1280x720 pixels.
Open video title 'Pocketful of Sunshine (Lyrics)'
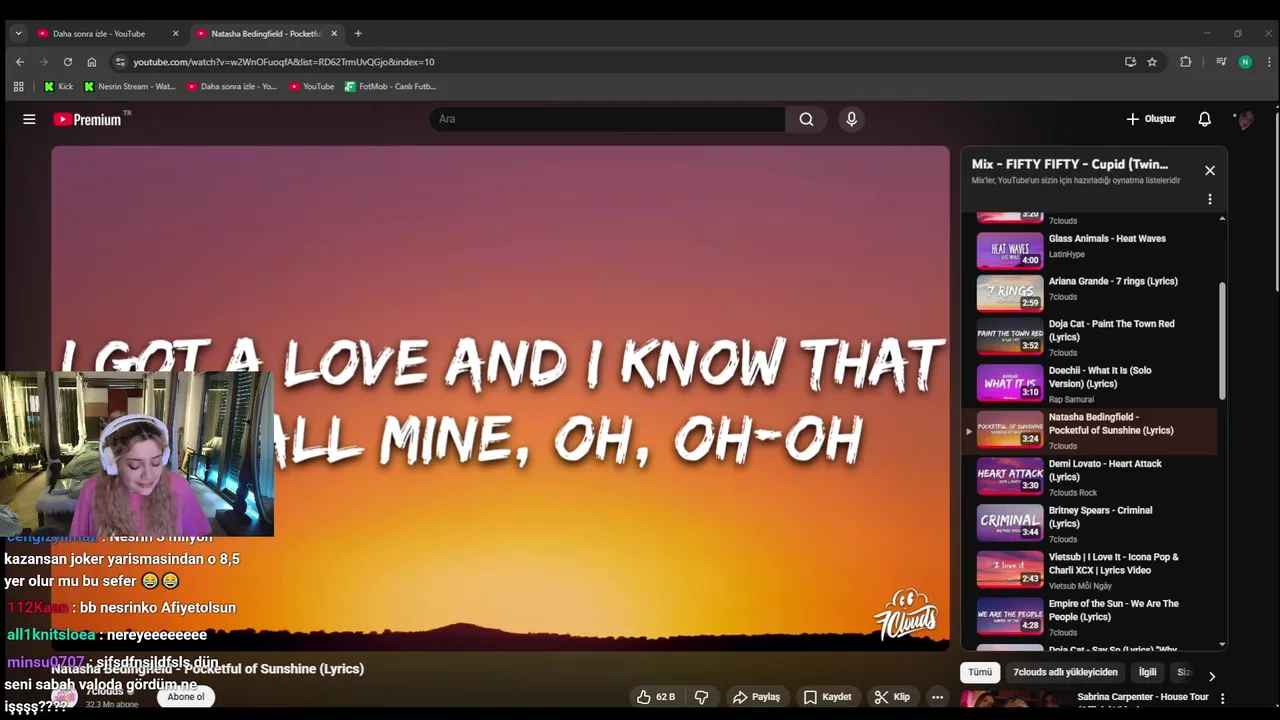[x=207, y=669]
